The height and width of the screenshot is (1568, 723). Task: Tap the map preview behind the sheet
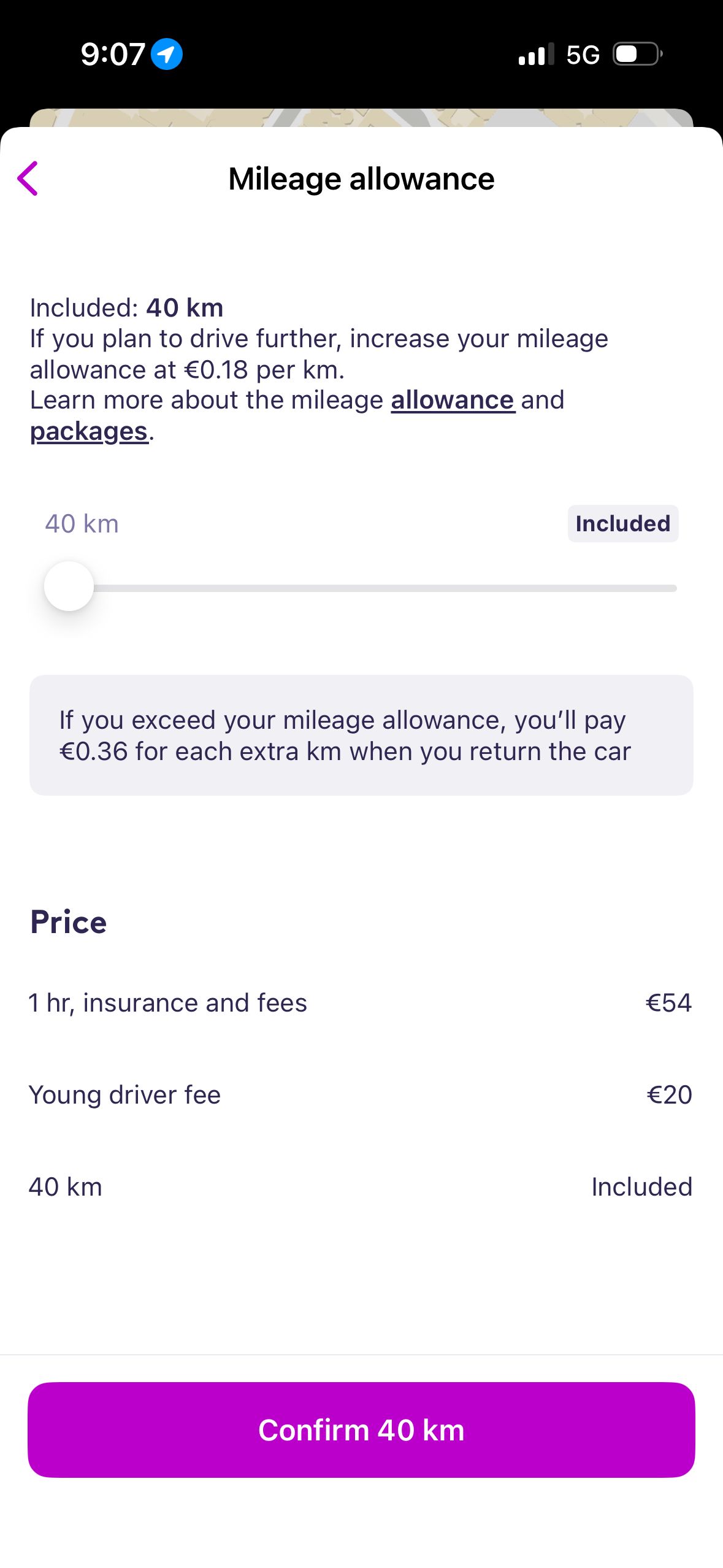pyautogui.click(x=361, y=117)
